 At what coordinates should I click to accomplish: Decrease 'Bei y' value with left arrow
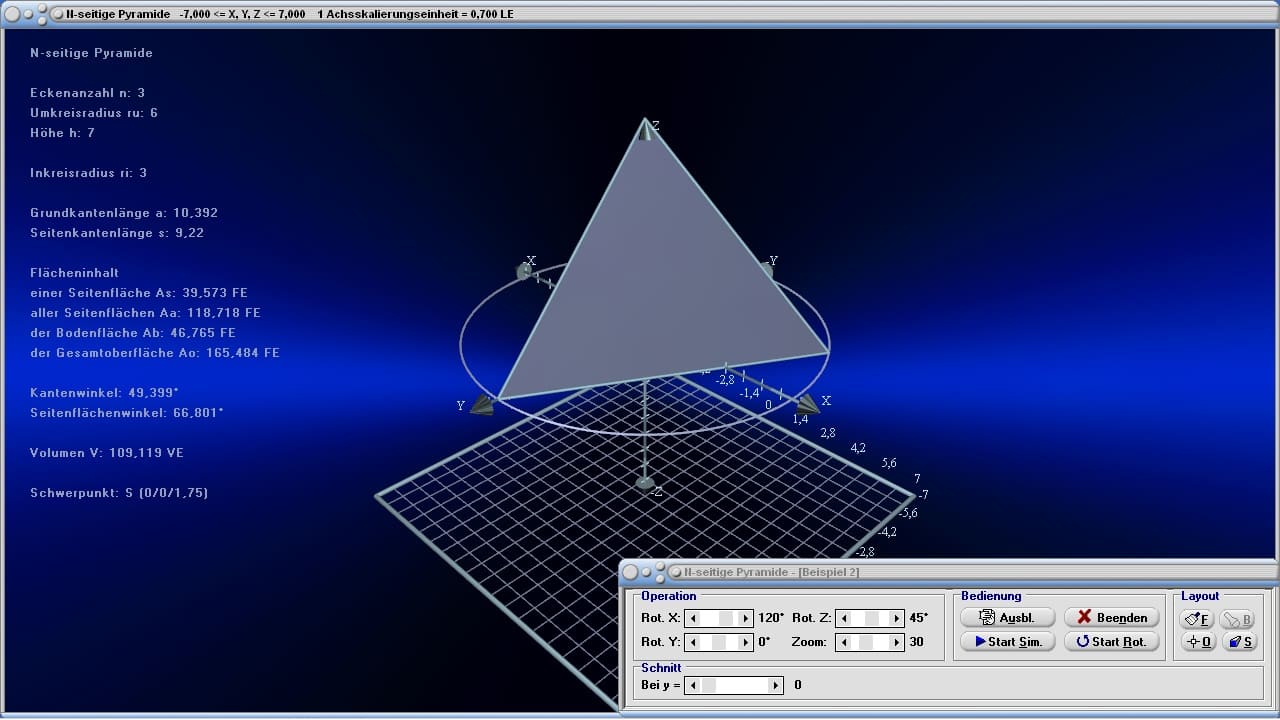pos(692,686)
